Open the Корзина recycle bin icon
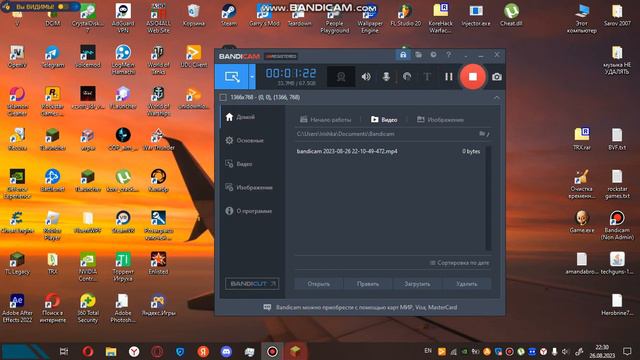Image resolution: width=640 pixels, height=360 pixels. click(193, 16)
